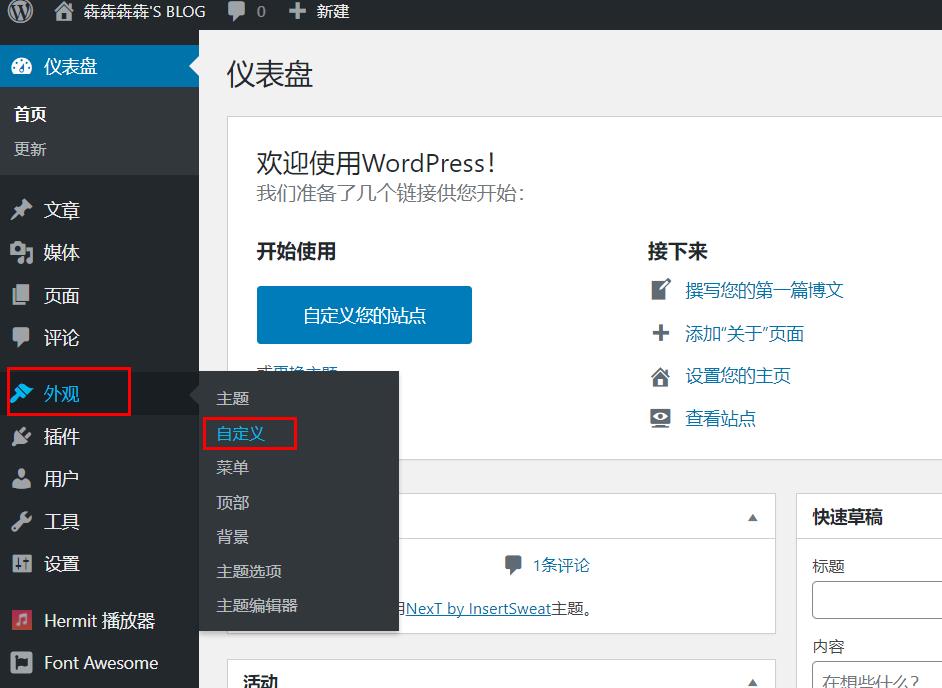Open the 撰写您的第一篇博文 link
Image resolution: width=942 pixels, height=688 pixels.
click(x=764, y=290)
